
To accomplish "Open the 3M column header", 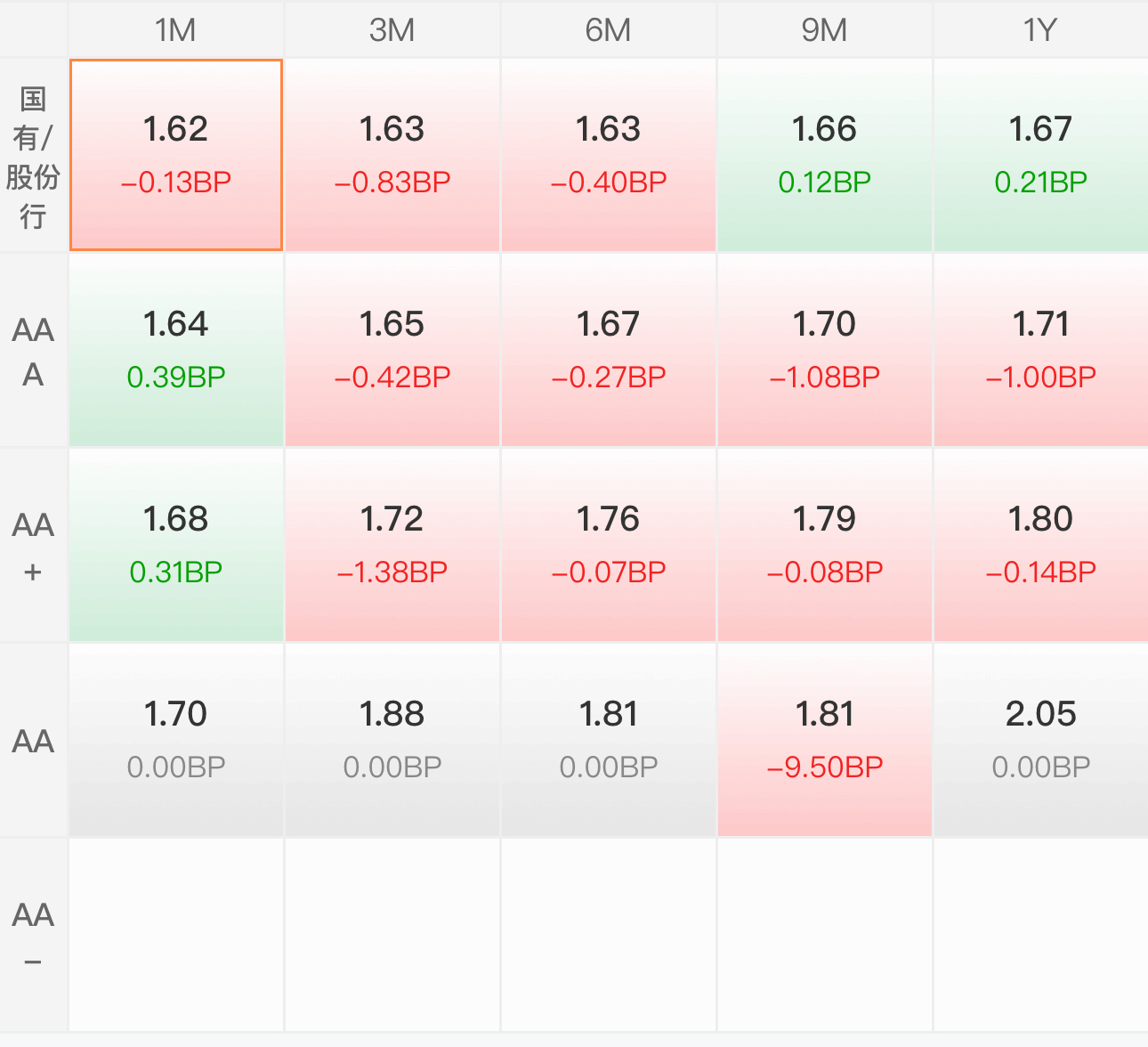I will point(392,29).
